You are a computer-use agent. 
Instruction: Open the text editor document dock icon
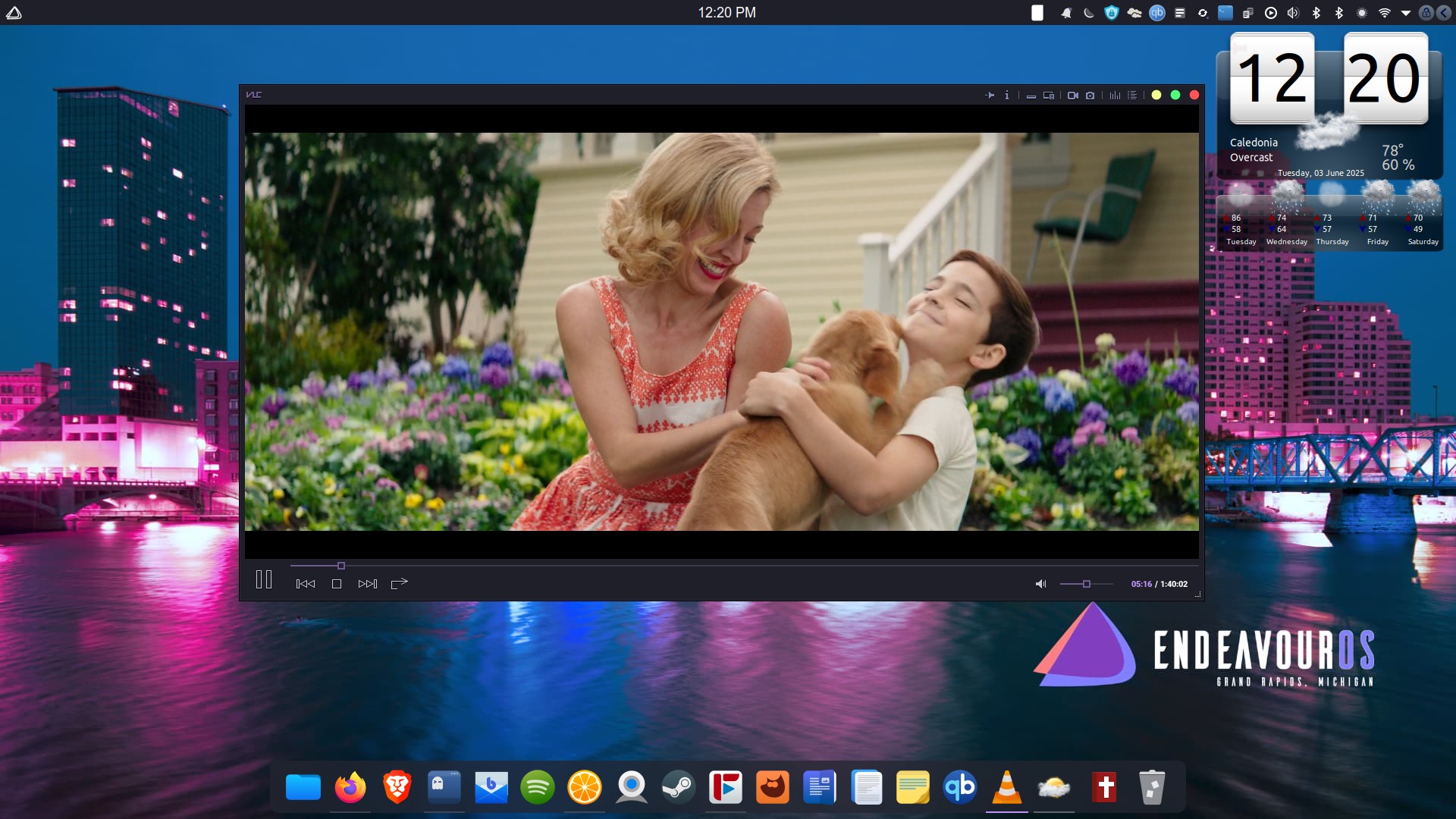867,787
